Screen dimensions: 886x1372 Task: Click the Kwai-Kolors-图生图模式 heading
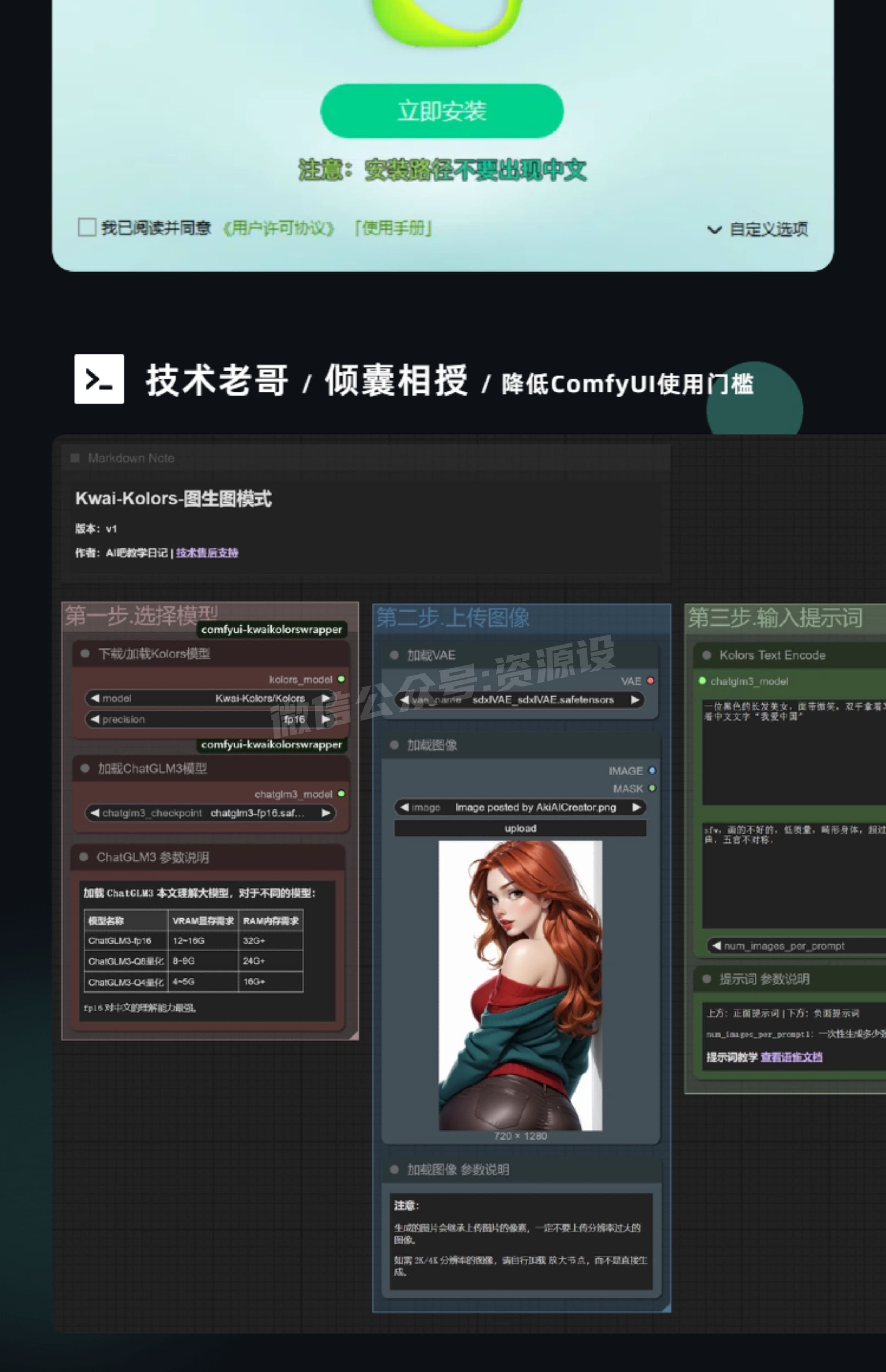(x=173, y=499)
